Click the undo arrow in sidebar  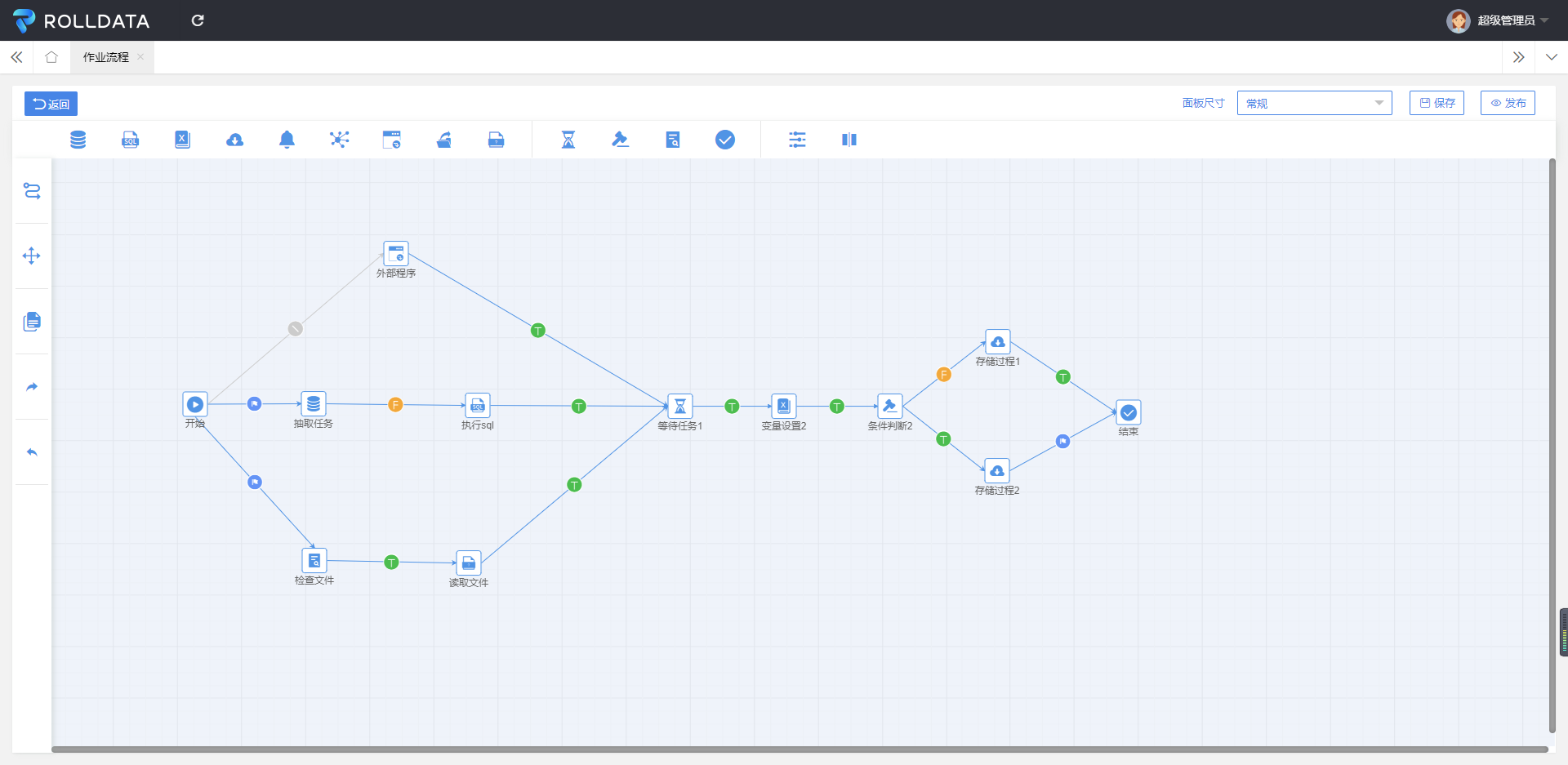tap(32, 452)
